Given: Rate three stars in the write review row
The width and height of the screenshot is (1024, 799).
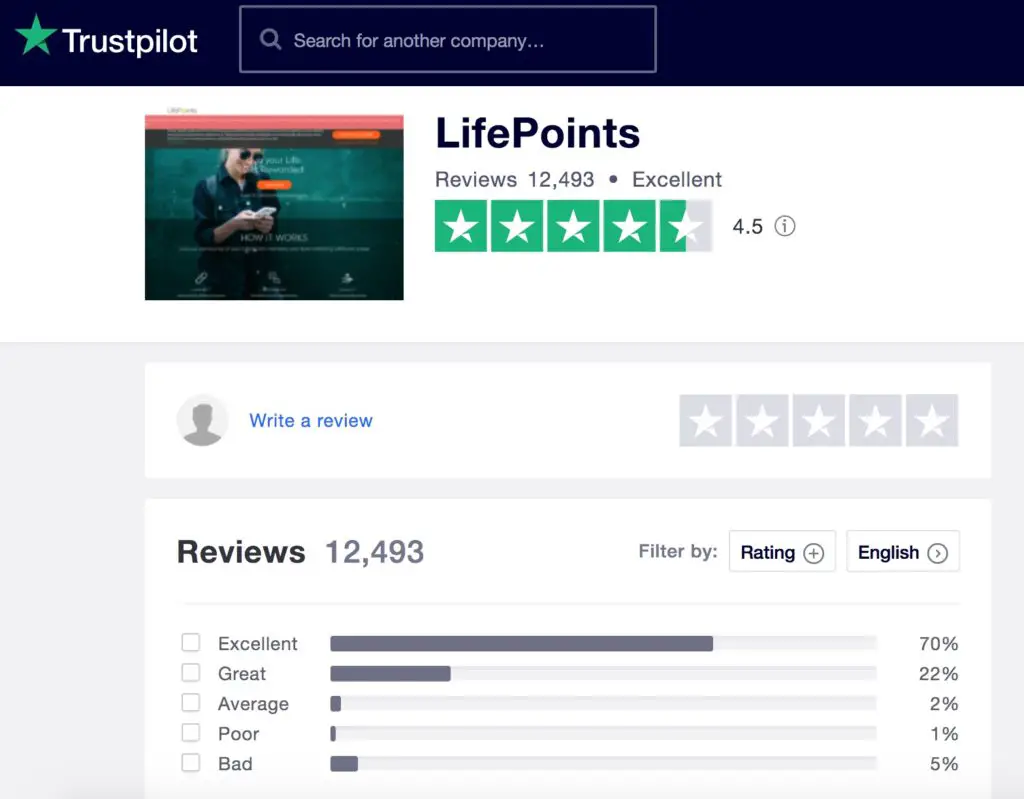Looking at the screenshot, I should 819,420.
